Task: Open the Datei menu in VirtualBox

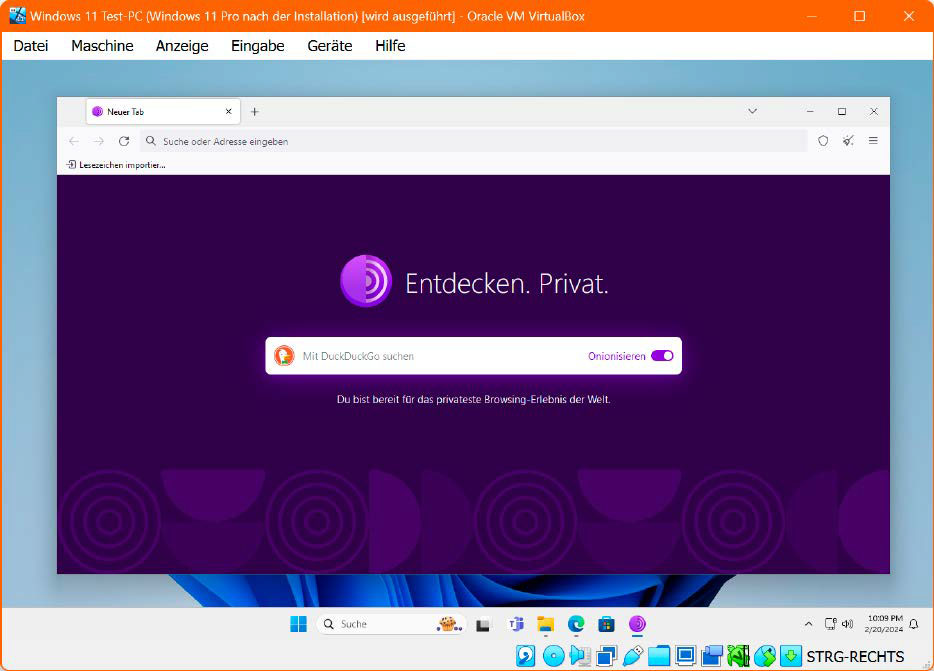Action: click(31, 46)
